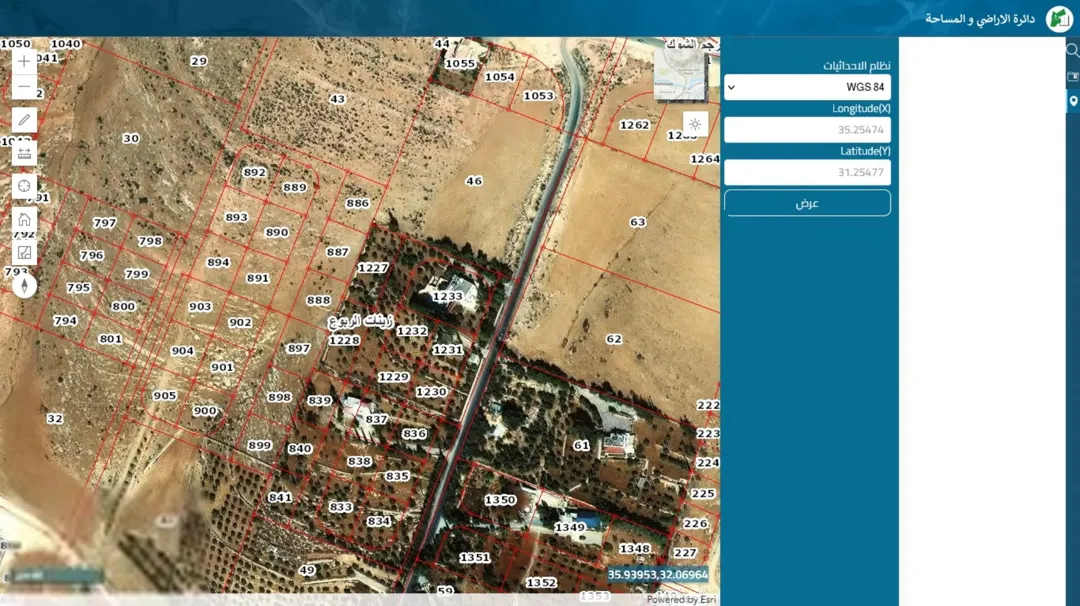Image resolution: width=1080 pixels, height=606 pixels.
Task: Activate the locate-me crosshair tool
Action: click(x=24, y=186)
